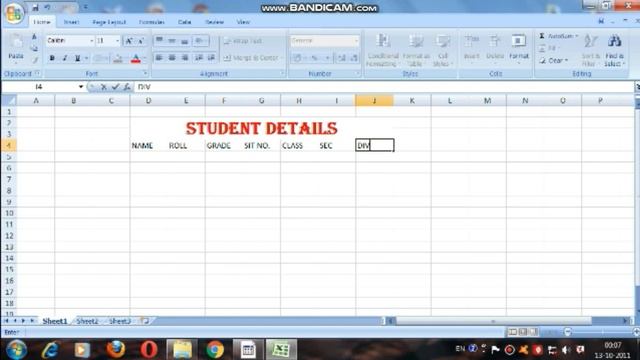Open text orientation options

pos(200,41)
